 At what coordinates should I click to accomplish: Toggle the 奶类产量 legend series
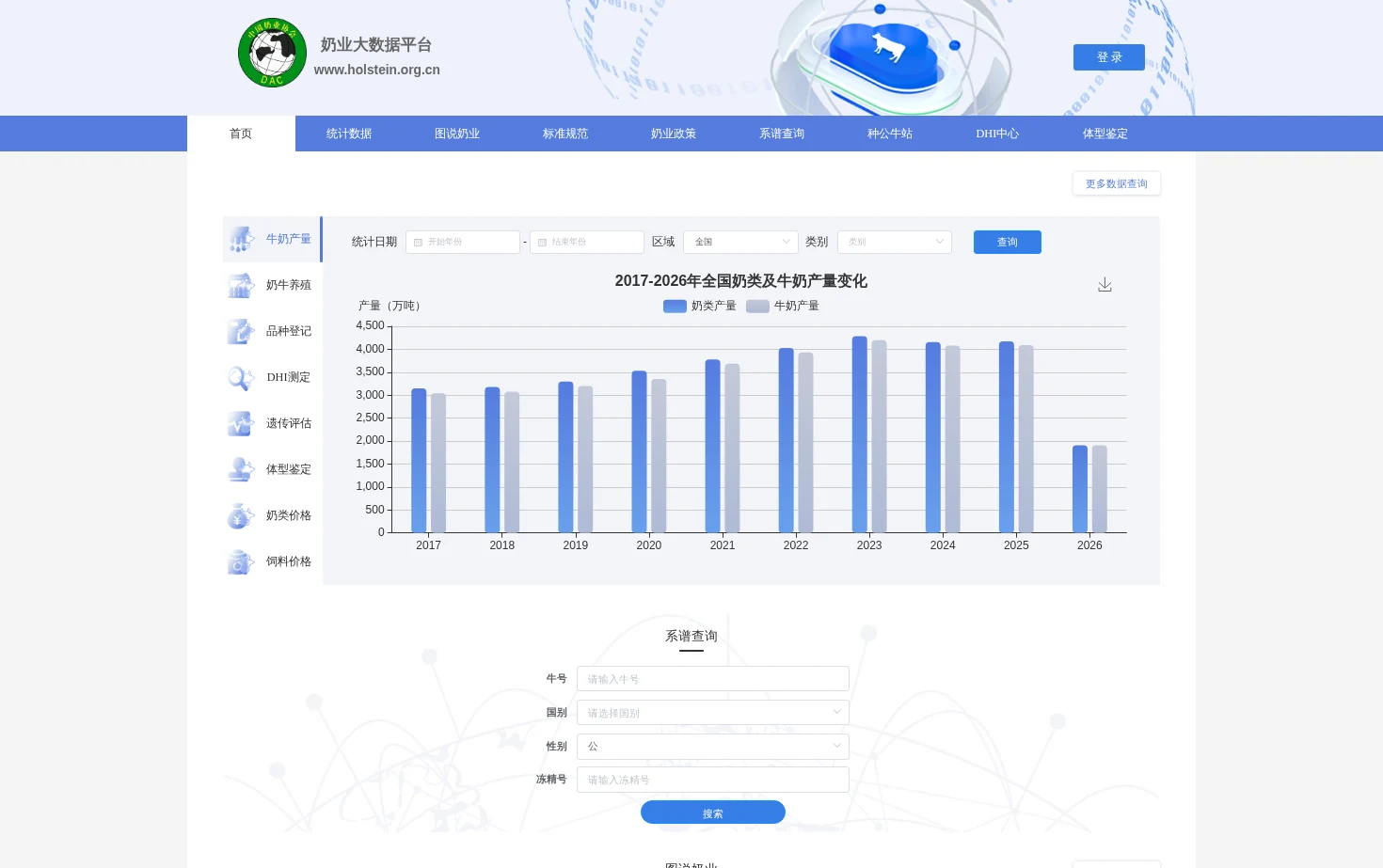pyautogui.click(x=700, y=306)
